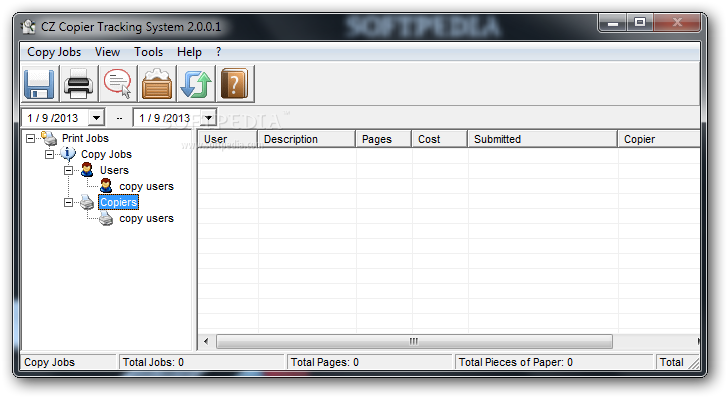728x398 pixels.
Task: Collapse the Copy Jobs tree node
Action: click(x=49, y=154)
